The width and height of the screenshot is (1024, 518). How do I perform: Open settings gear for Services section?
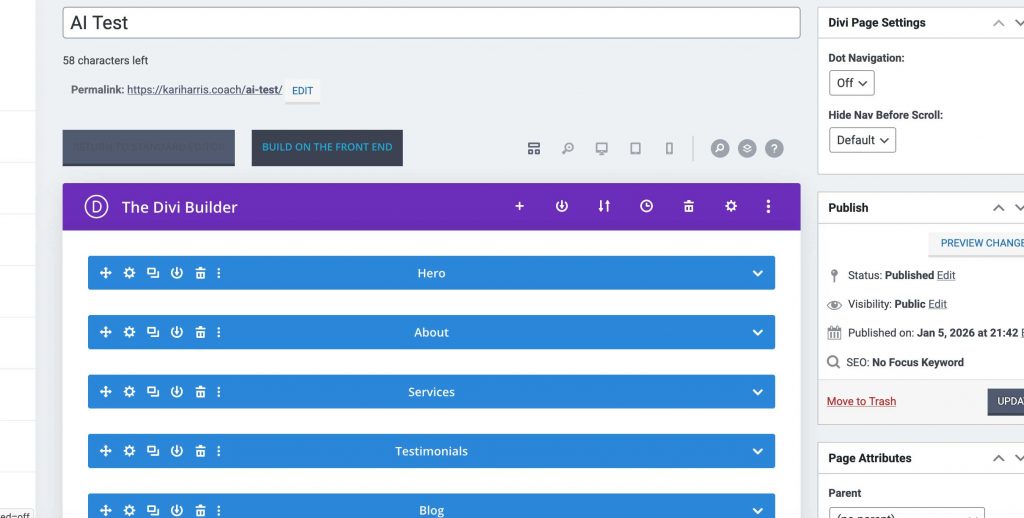coord(129,392)
